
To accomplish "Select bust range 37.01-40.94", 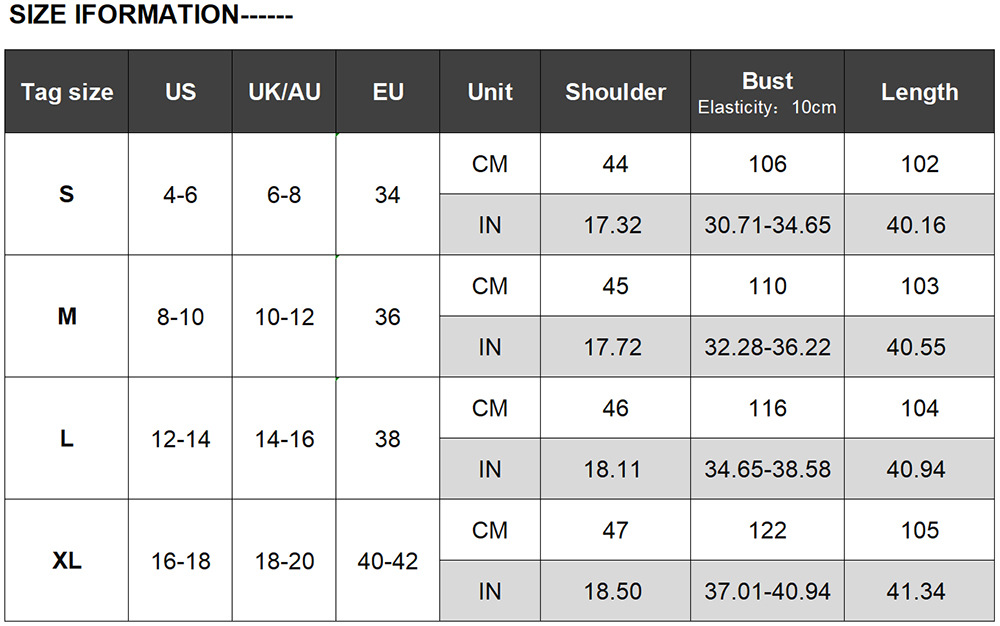I will tap(767, 591).
